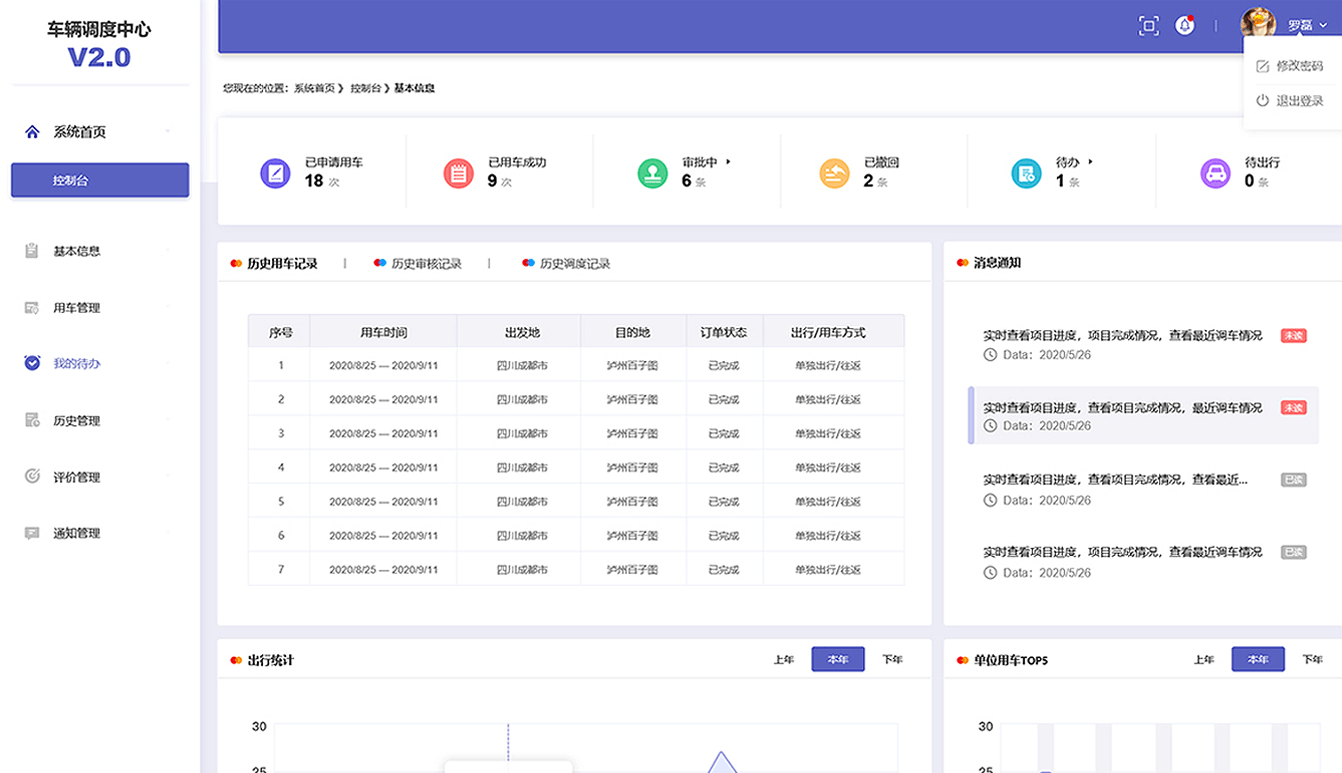
Task: Select 修改密码 from user menu
Action: pos(1299,66)
